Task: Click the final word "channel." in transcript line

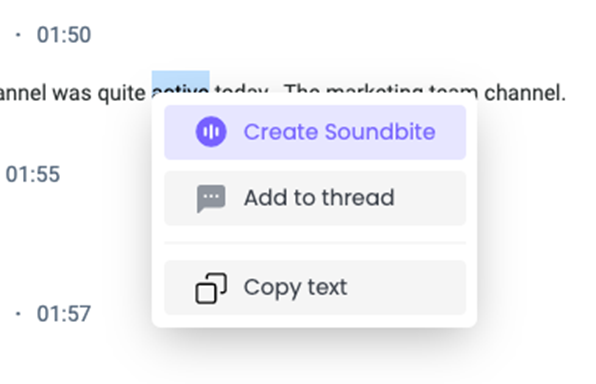Action: tap(525, 93)
